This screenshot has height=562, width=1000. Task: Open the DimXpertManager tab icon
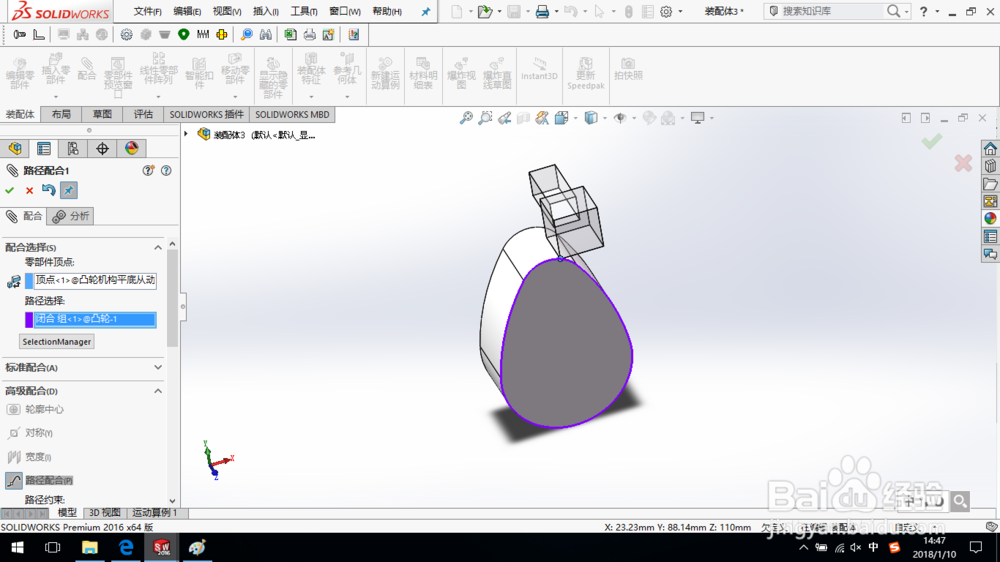click(x=102, y=149)
